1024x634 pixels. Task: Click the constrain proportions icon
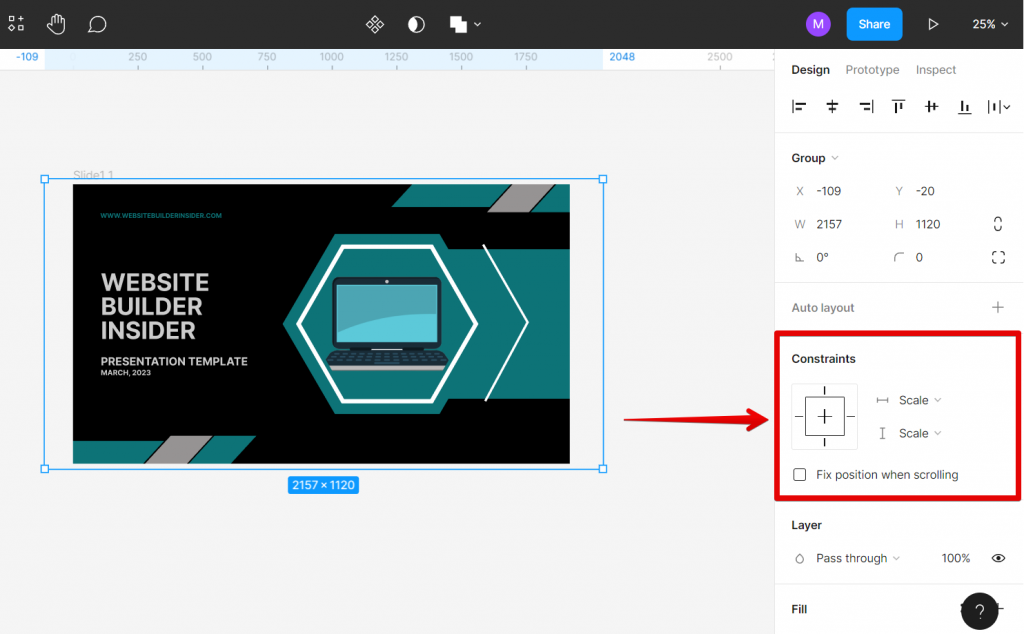click(998, 223)
